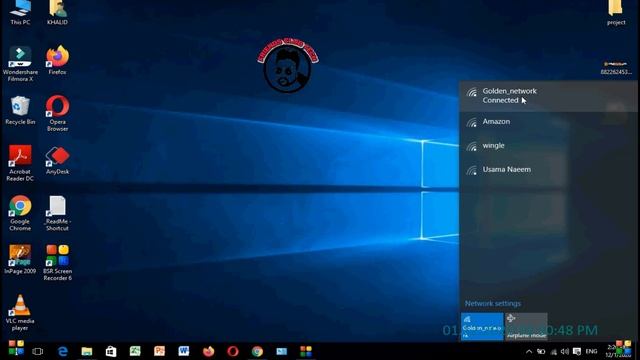Select the Recycle Bin desktop icon
This screenshot has width=640, height=360.
pyautogui.click(x=20, y=110)
